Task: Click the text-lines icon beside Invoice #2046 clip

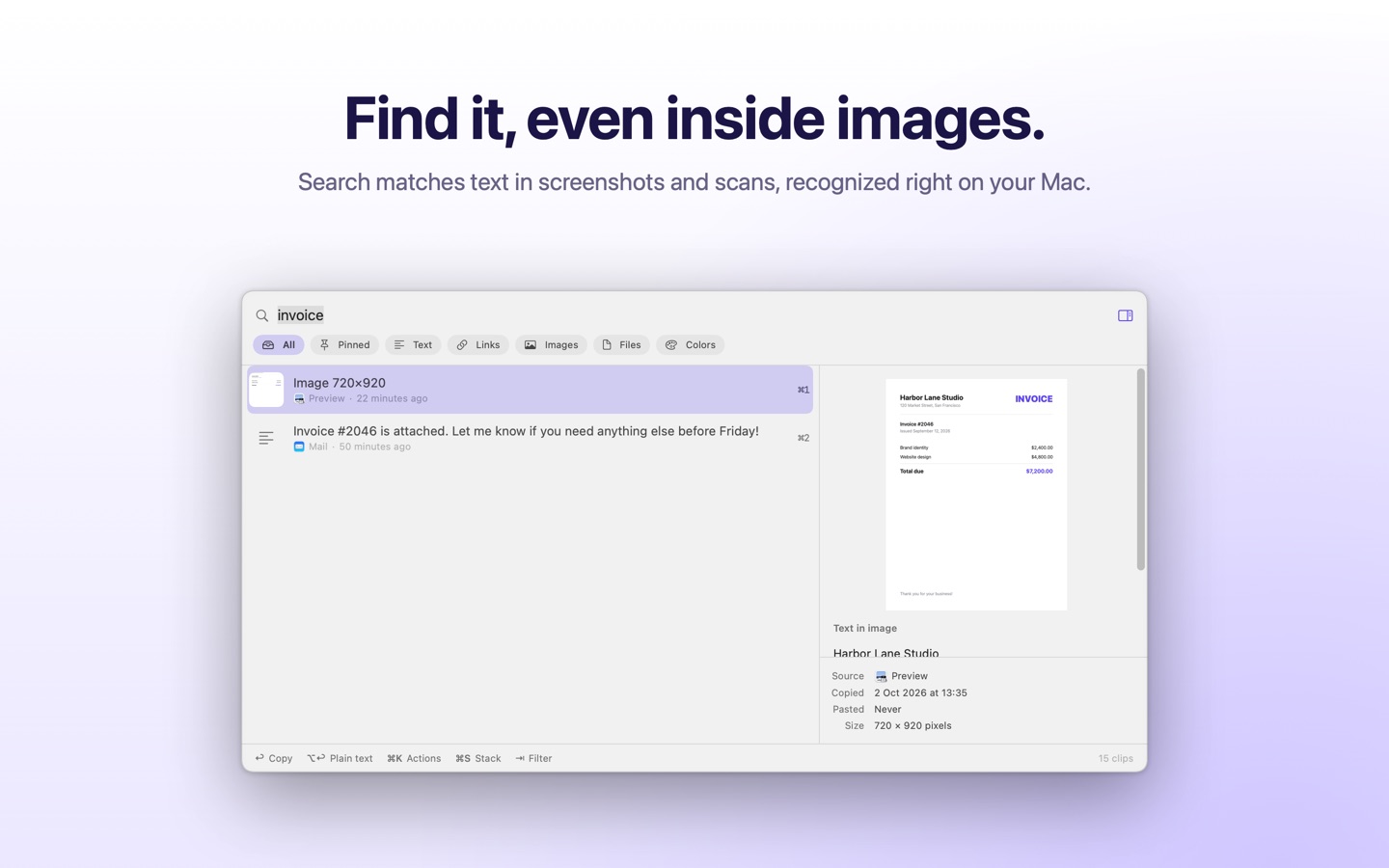Action: pos(266,438)
